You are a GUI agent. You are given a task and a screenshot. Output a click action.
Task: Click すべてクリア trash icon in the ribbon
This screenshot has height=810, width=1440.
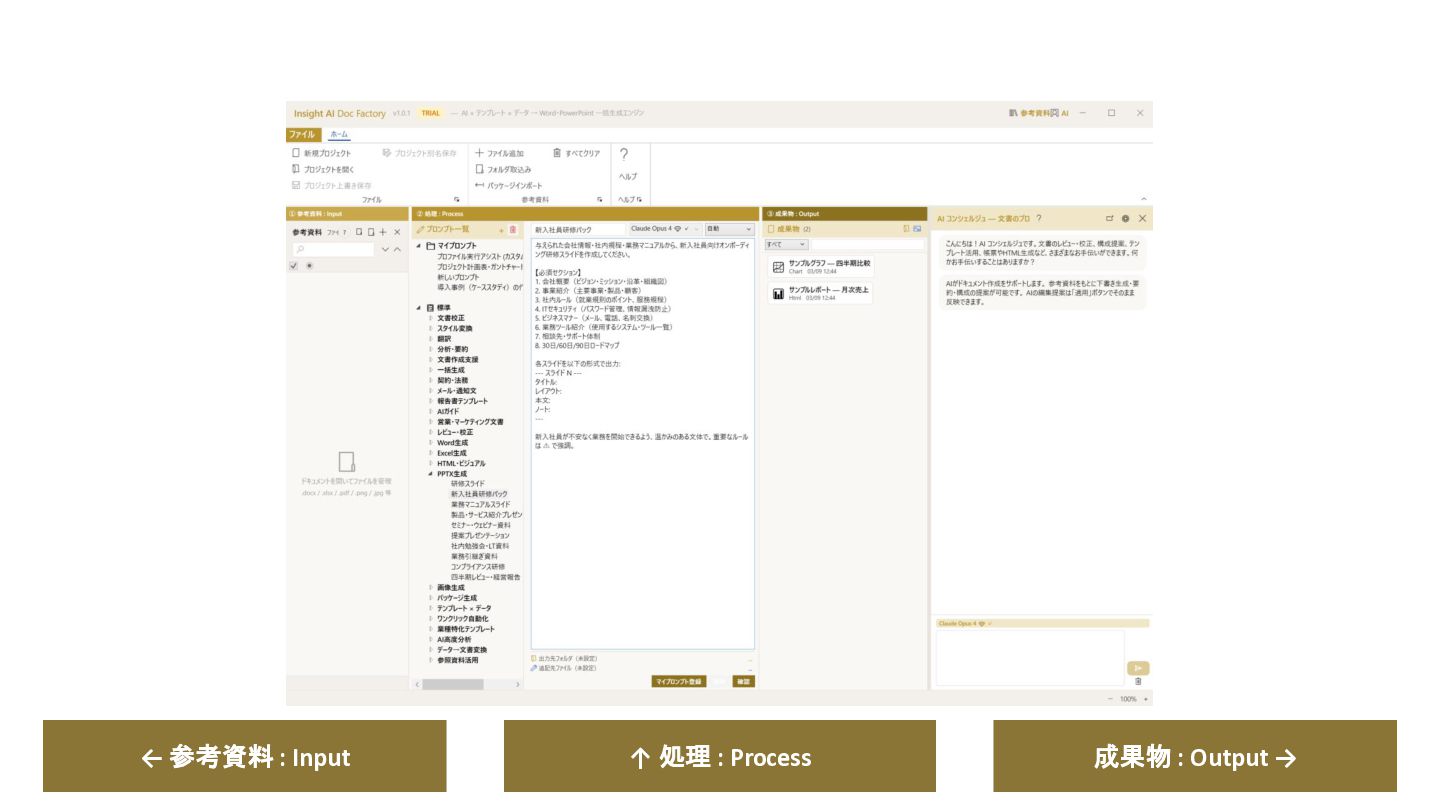[557, 153]
